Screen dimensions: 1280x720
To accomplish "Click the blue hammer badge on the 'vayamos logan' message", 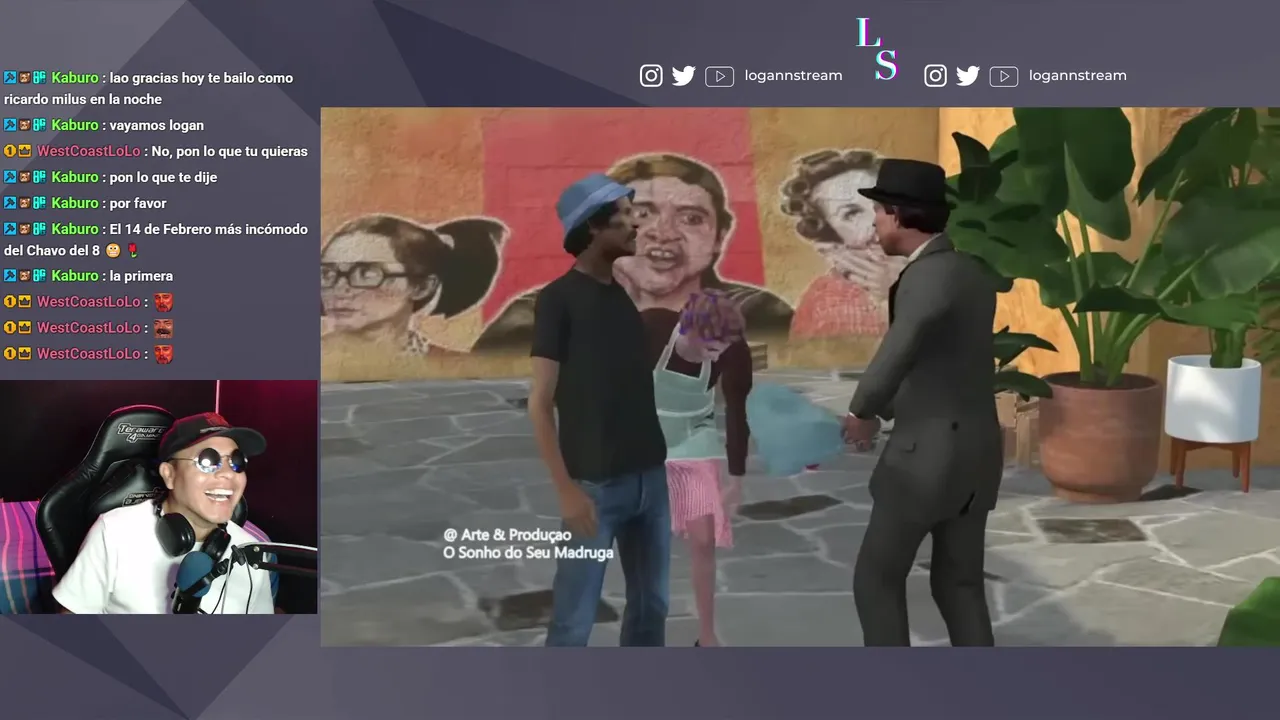I will (10, 125).
